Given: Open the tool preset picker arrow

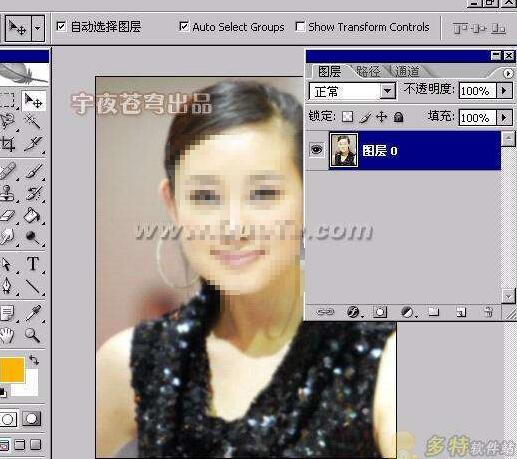Looking at the screenshot, I should 38,28.
